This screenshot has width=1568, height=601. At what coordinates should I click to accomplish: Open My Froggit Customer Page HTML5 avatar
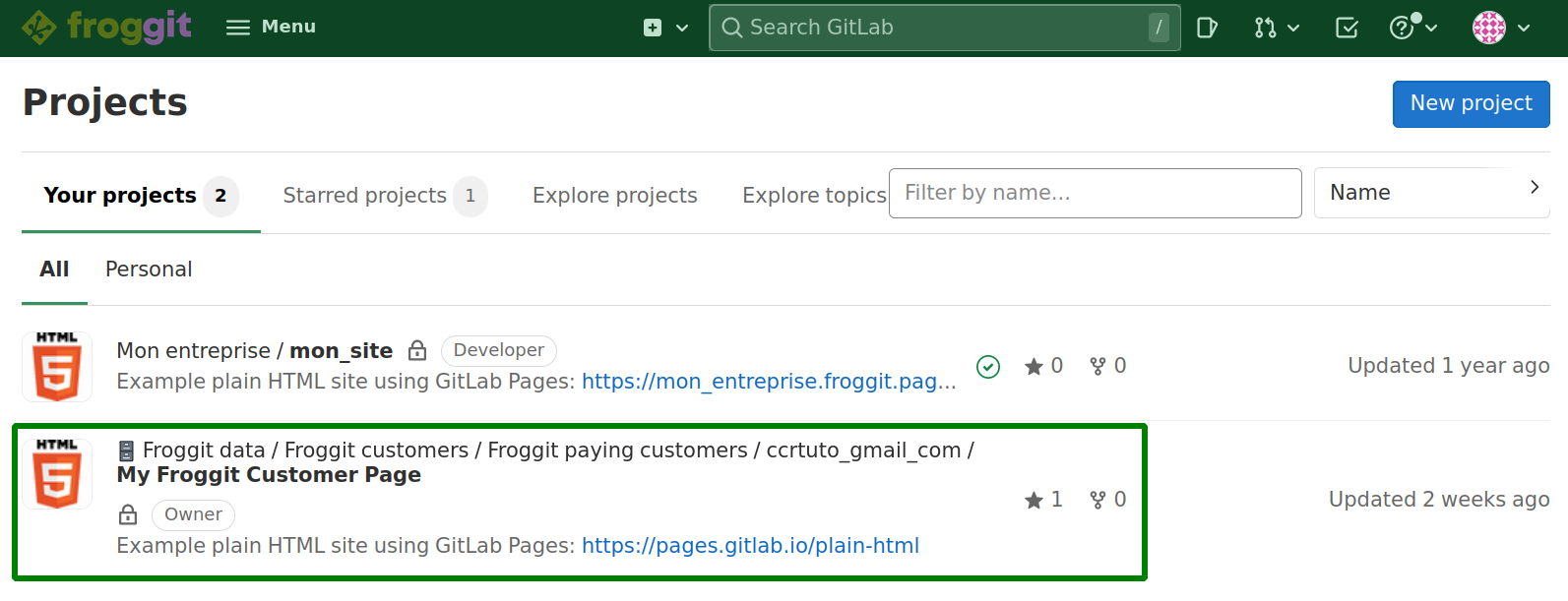point(57,474)
